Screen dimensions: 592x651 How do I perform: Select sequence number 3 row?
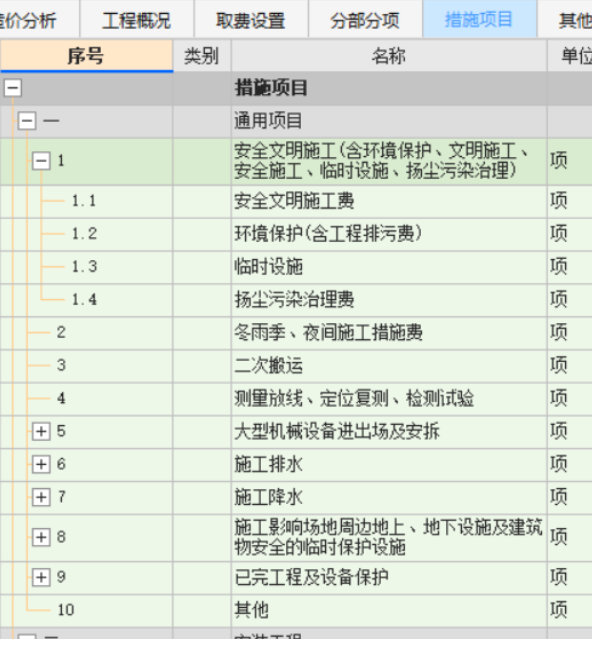61,366
